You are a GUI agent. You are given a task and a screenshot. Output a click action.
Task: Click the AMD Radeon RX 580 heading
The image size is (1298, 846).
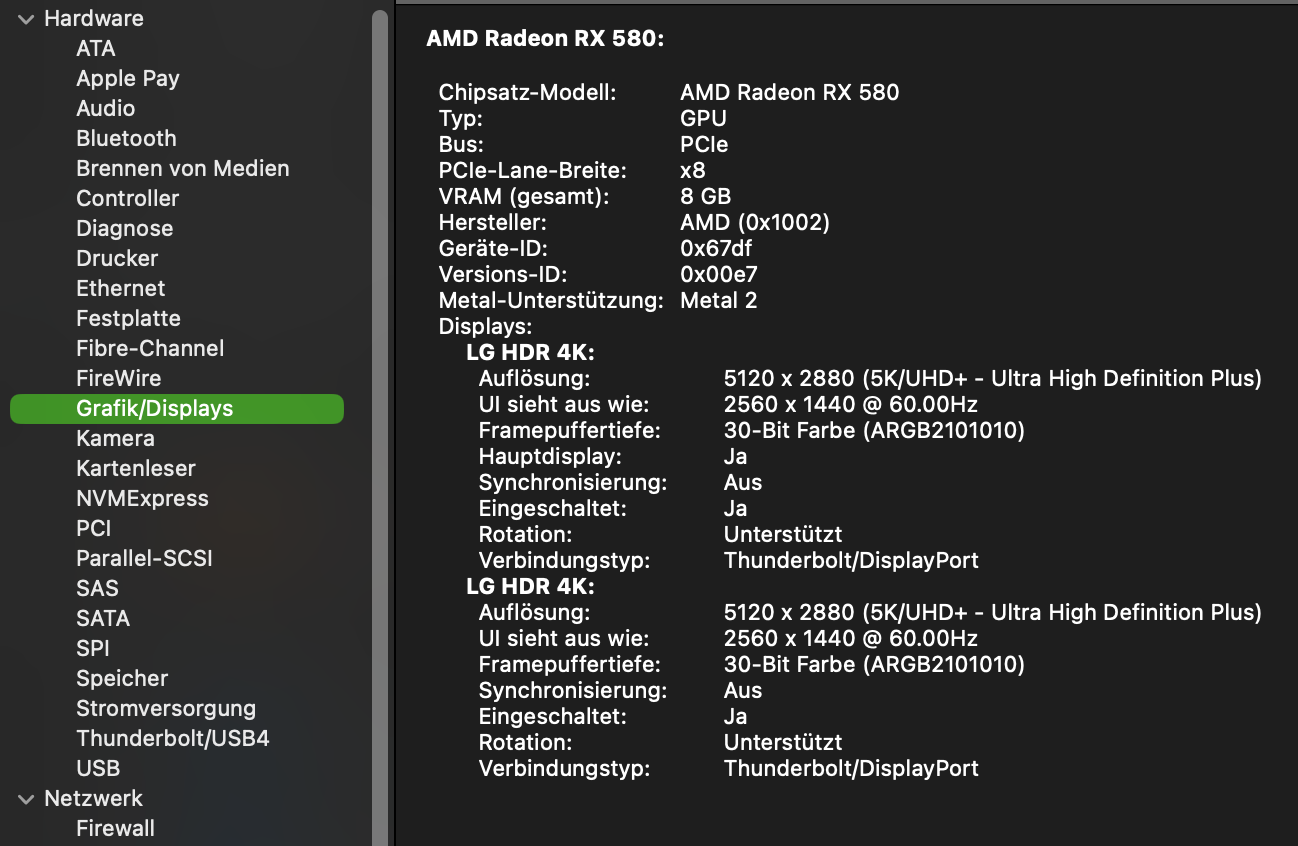546,39
